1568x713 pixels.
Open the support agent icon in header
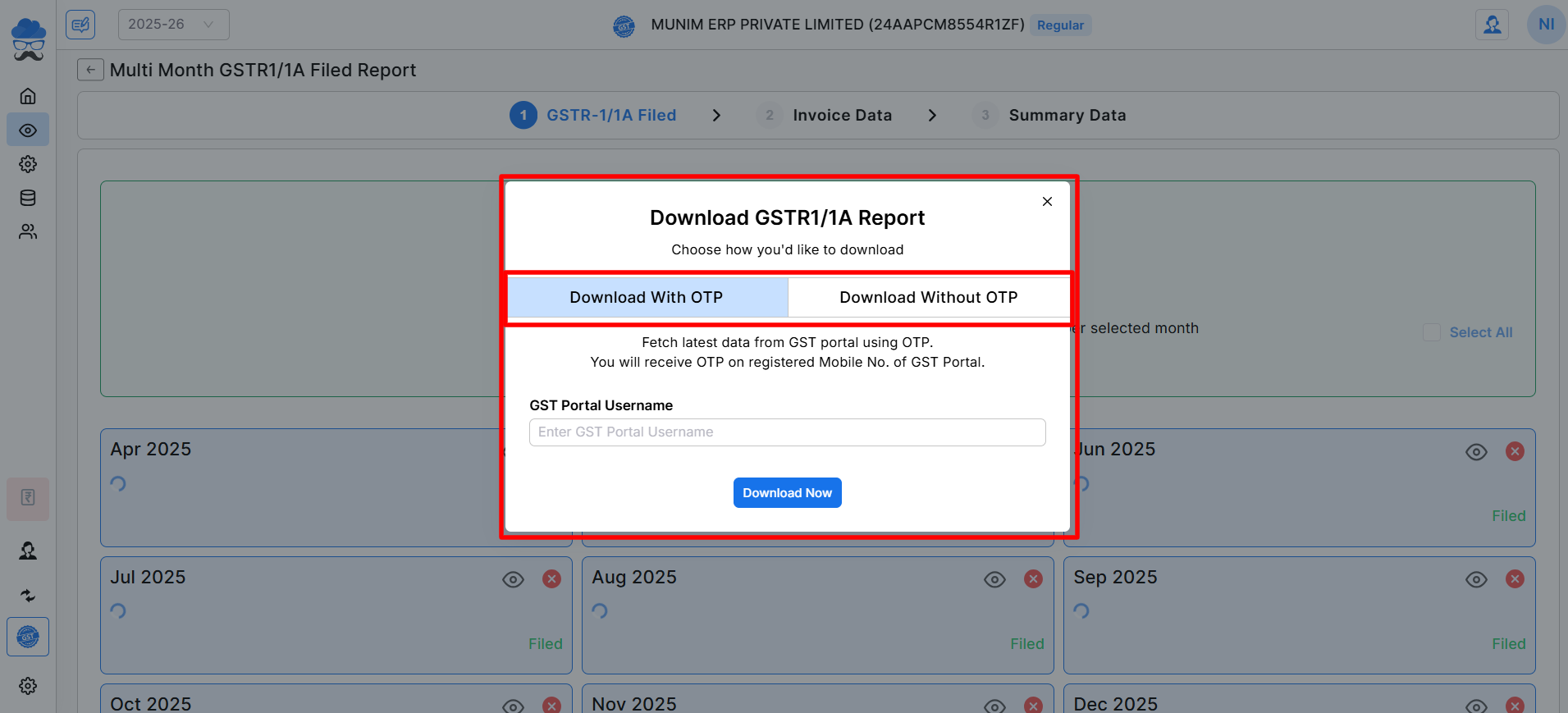point(1492,25)
